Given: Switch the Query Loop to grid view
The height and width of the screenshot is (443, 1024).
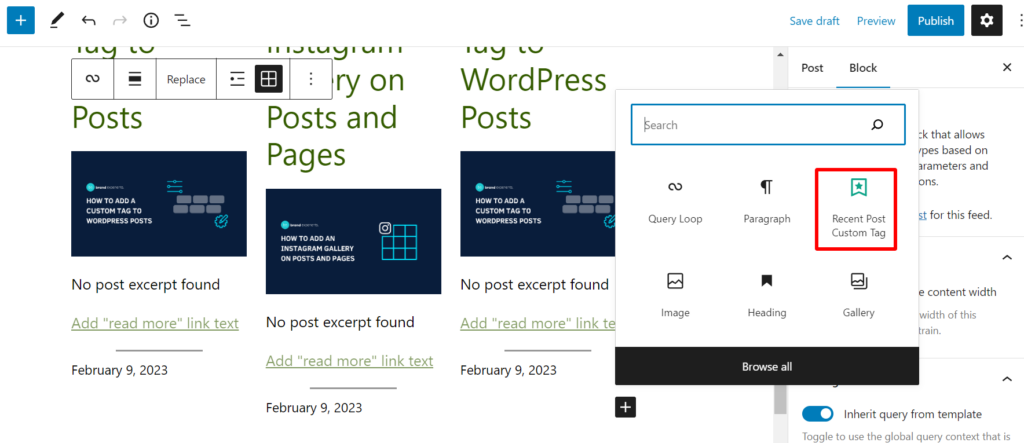Looking at the screenshot, I should (268, 79).
